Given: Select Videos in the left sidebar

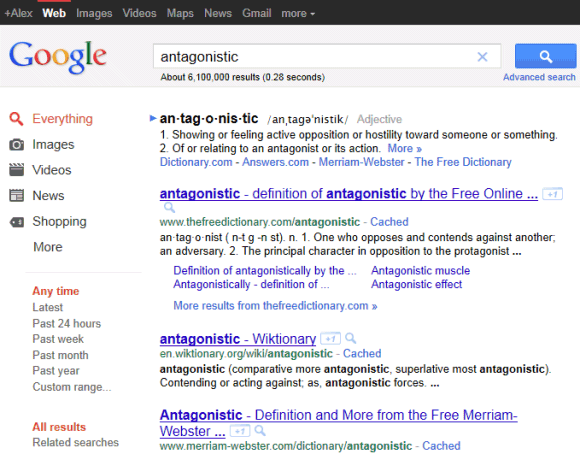Looking at the screenshot, I should 52,170.
